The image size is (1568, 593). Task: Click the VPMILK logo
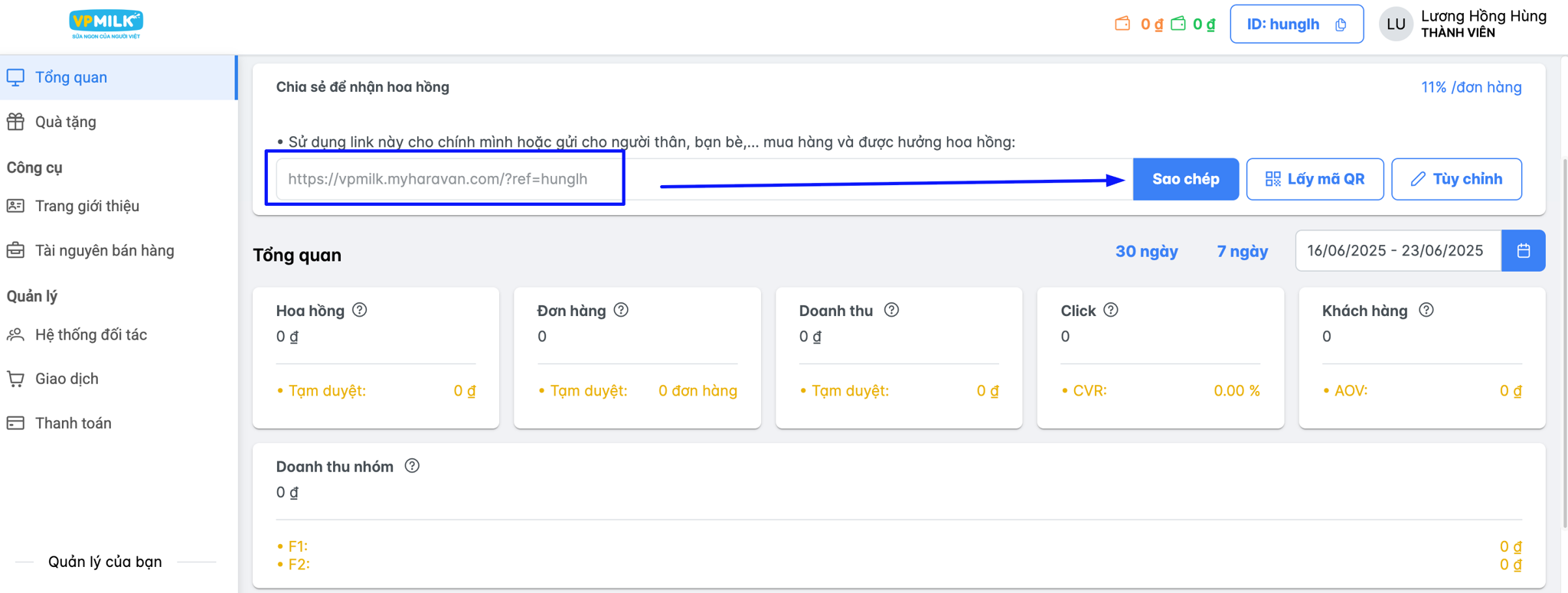[106, 24]
